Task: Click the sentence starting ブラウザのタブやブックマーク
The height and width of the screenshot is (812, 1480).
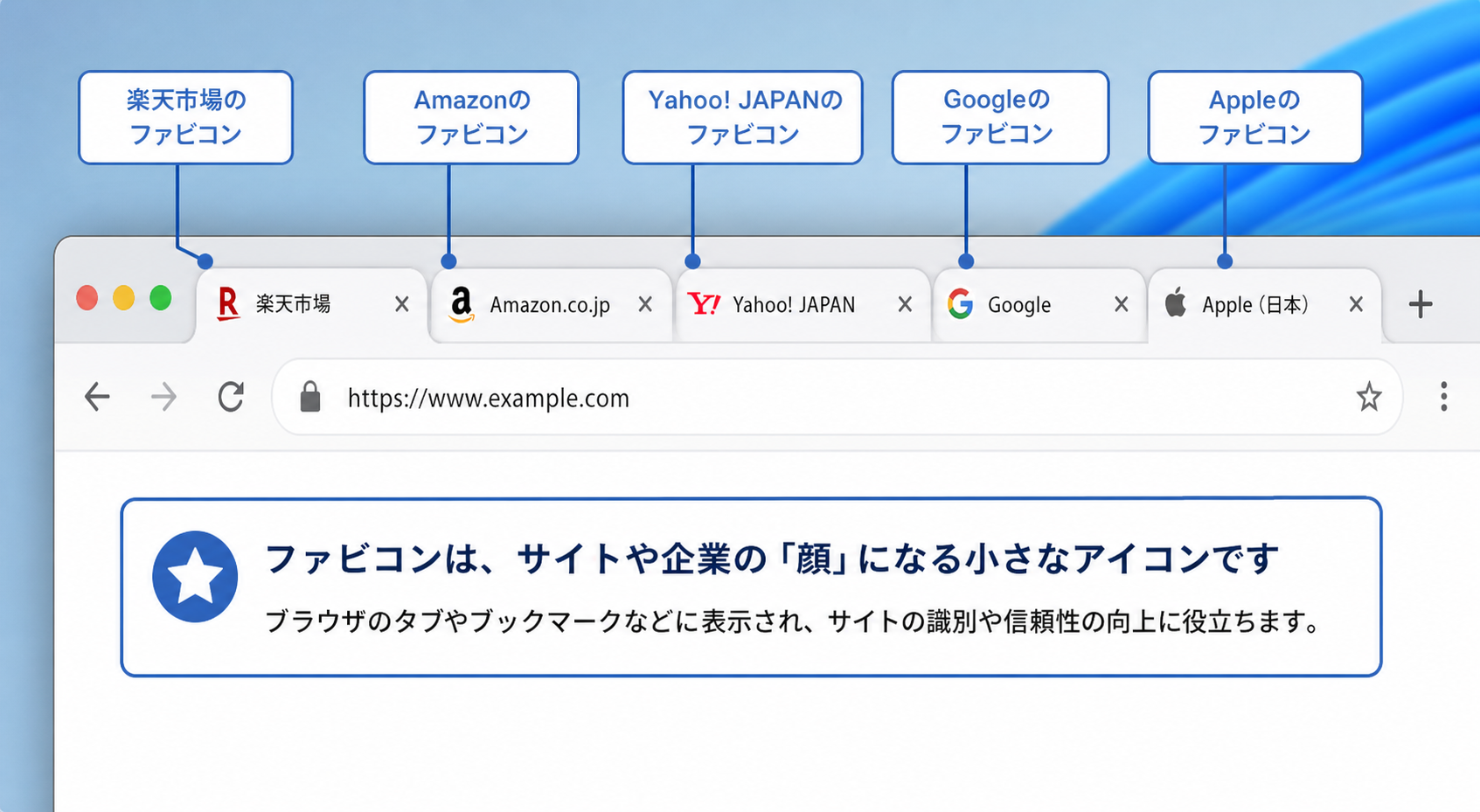Action: tap(793, 621)
